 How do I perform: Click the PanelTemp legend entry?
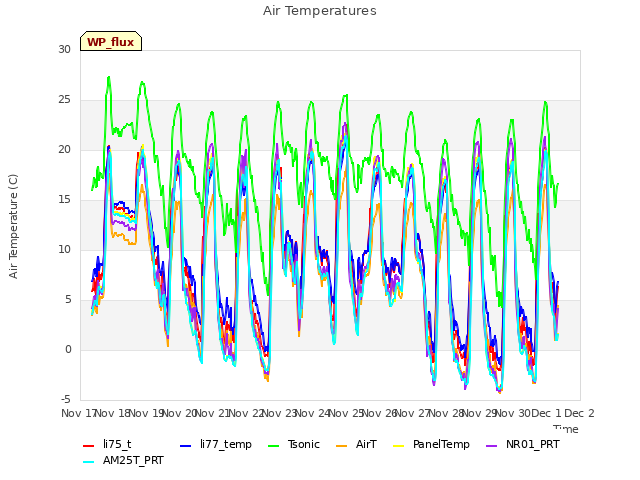click(431, 444)
